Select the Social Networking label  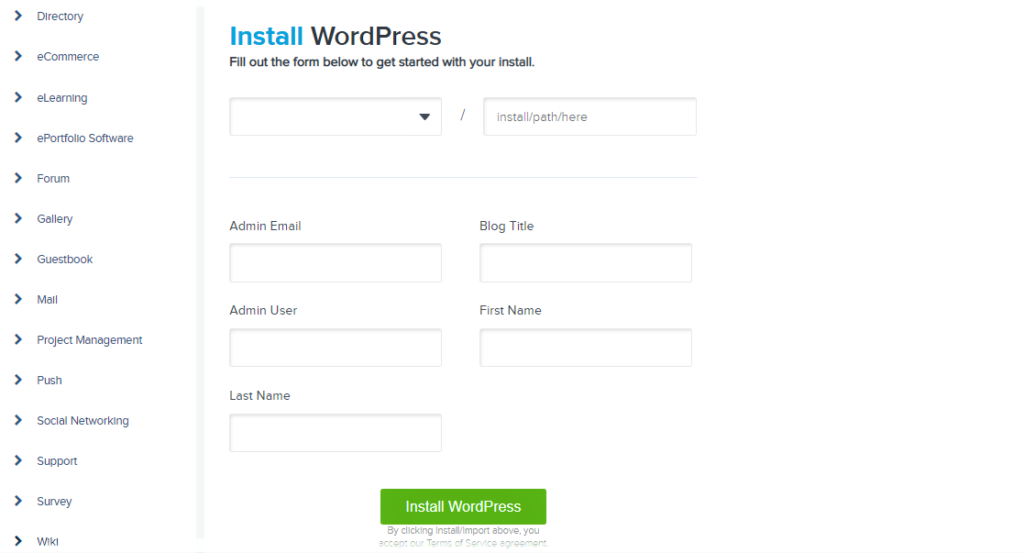point(83,421)
